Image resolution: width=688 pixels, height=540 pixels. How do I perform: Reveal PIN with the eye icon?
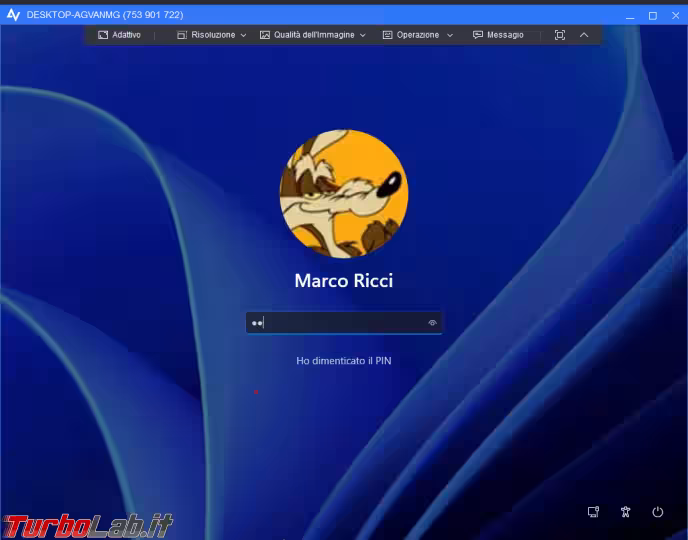tap(432, 323)
